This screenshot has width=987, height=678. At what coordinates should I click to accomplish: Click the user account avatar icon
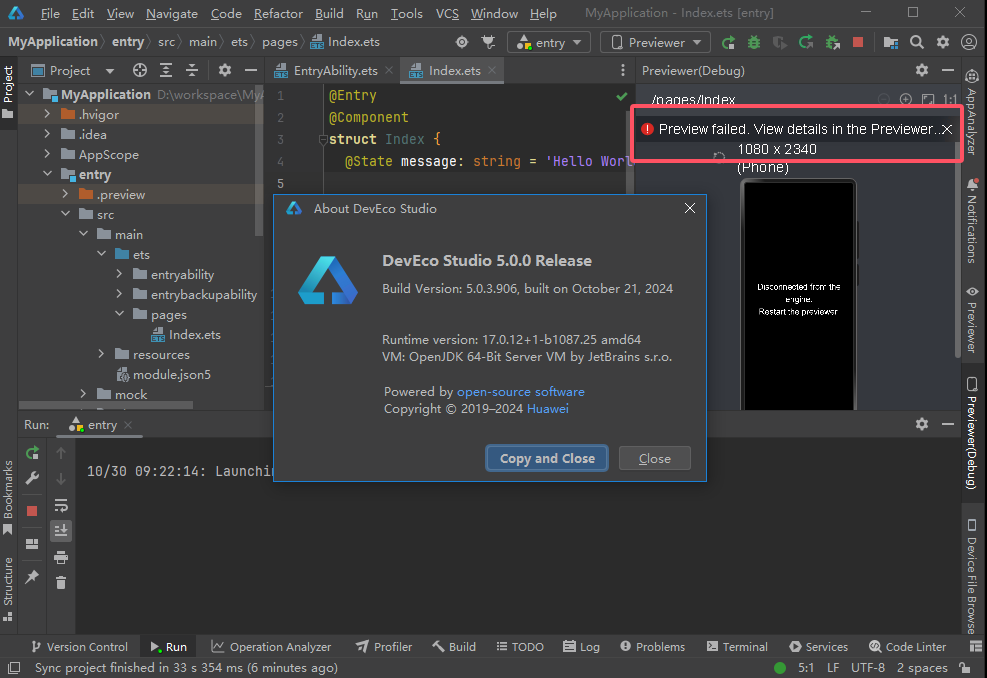(969, 42)
